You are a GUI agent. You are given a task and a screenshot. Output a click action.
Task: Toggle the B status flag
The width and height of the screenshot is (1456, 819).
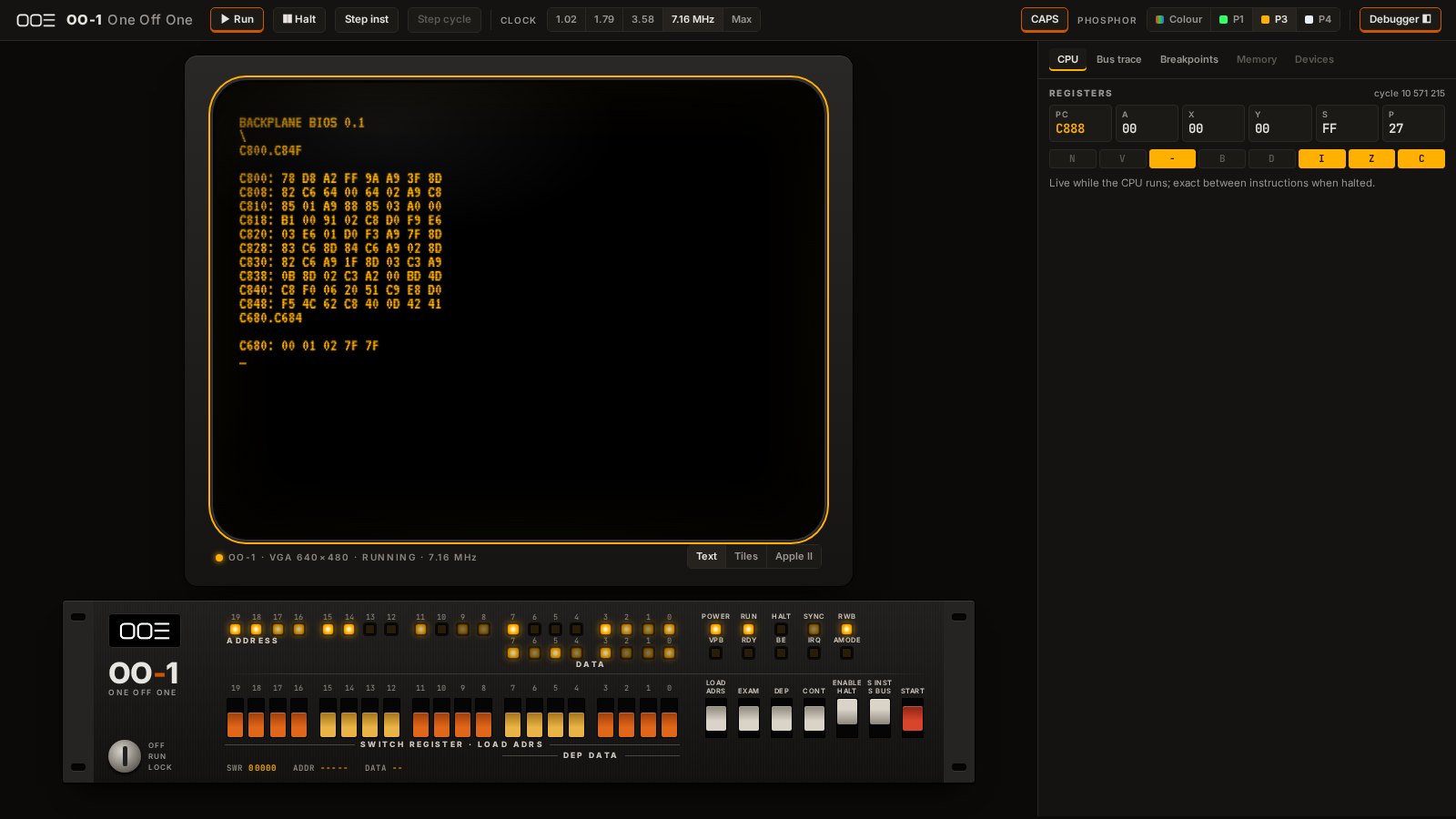[1222, 158]
